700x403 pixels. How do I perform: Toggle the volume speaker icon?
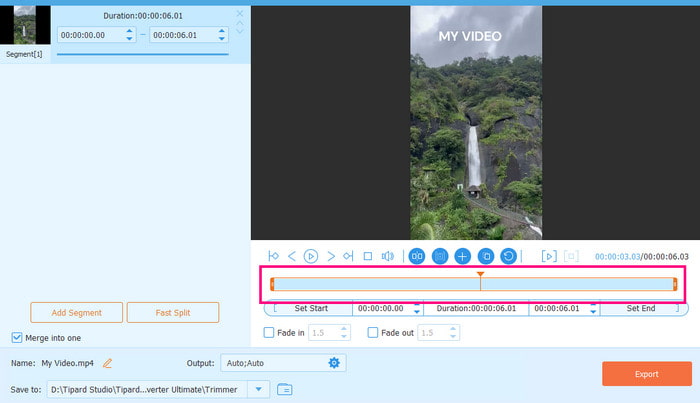click(388, 256)
